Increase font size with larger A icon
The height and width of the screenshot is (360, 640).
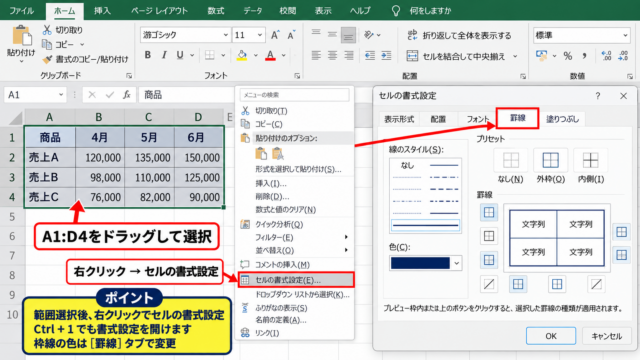click(275, 35)
